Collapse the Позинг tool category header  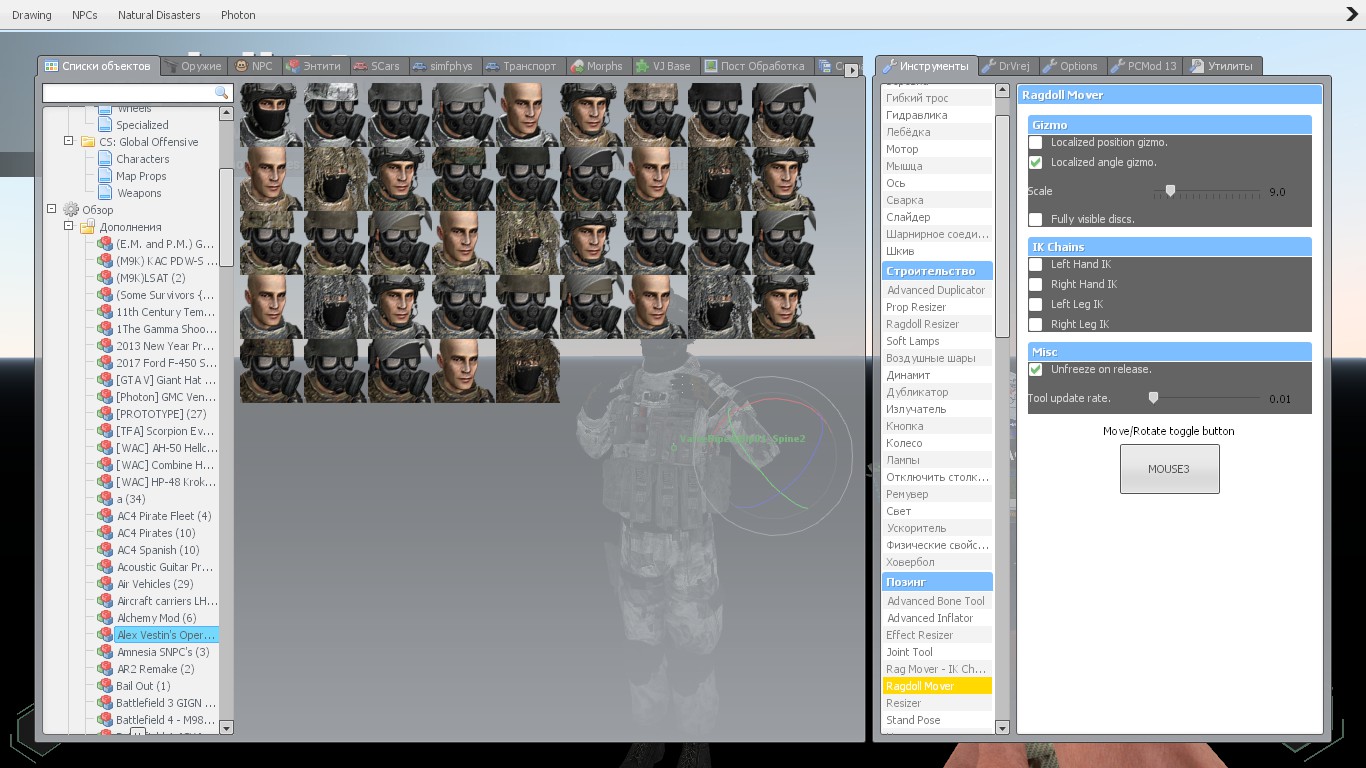point(937,582)
